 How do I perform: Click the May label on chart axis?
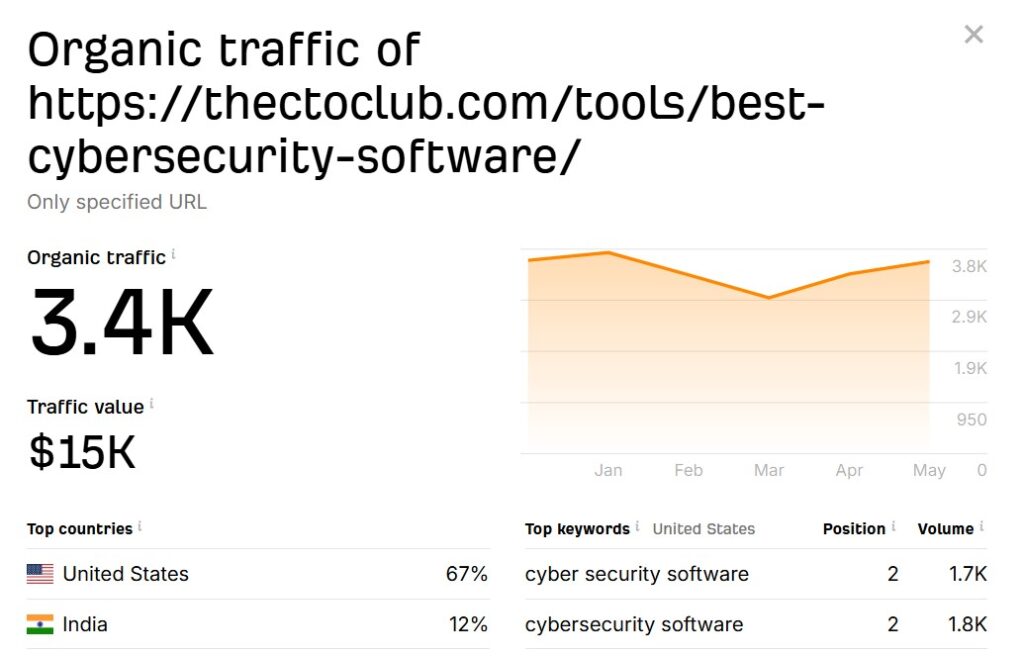point(929,470)
